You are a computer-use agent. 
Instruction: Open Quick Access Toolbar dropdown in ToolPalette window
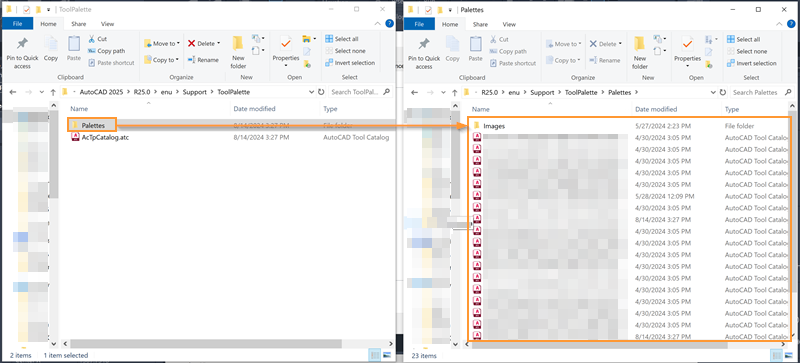click(x=48, y=10)
